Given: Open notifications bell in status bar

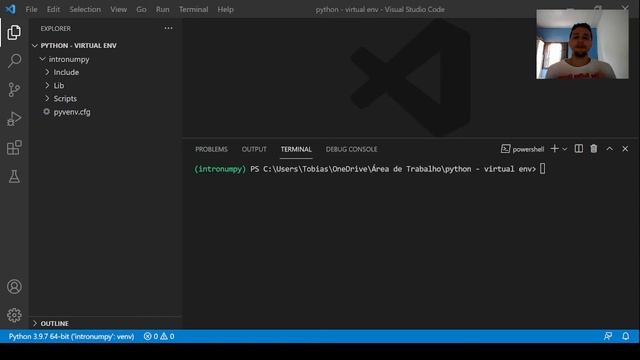Looking at the screenshot, I should [625, 336].
